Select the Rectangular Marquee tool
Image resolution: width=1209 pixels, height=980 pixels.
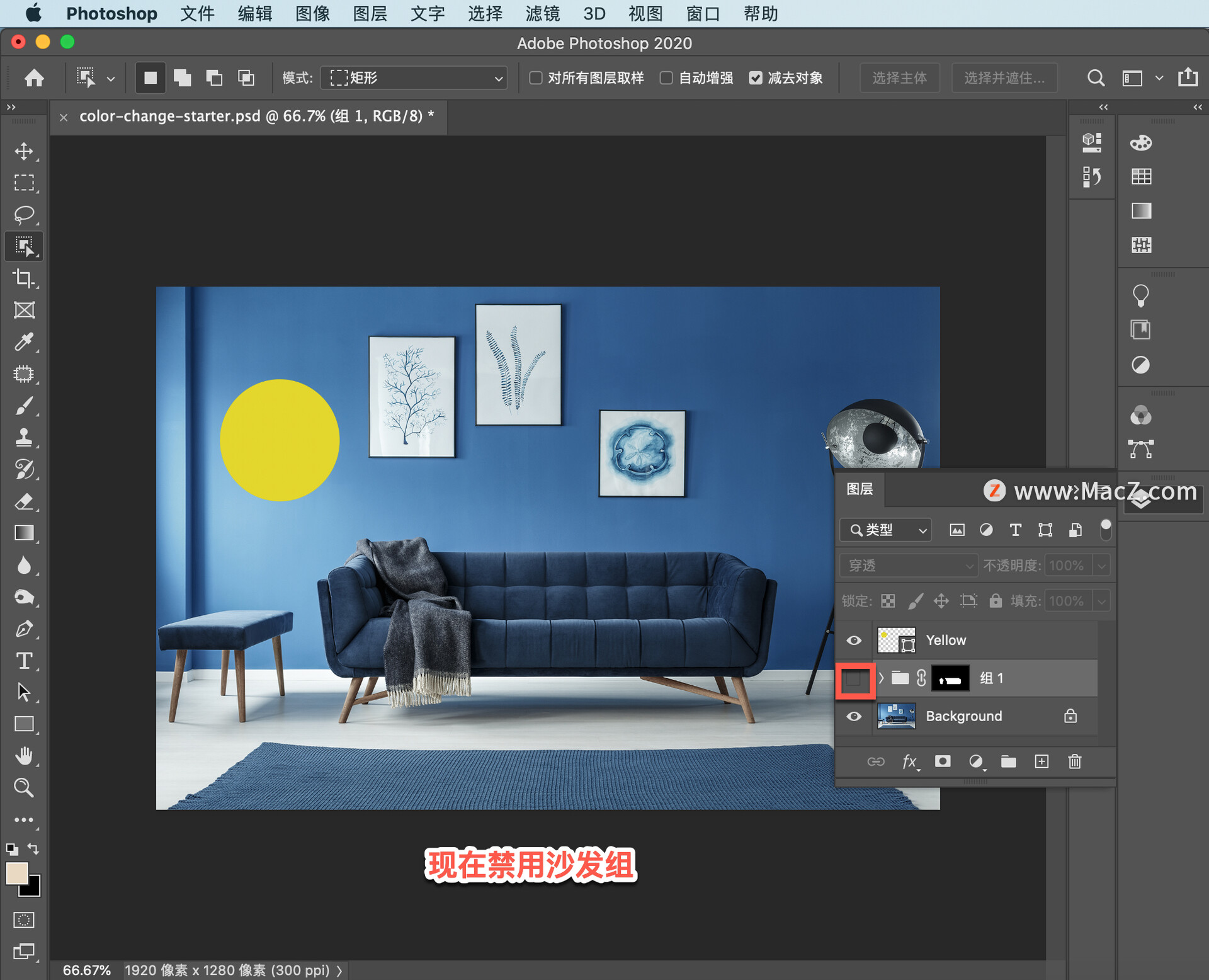[x=24, y=183]
